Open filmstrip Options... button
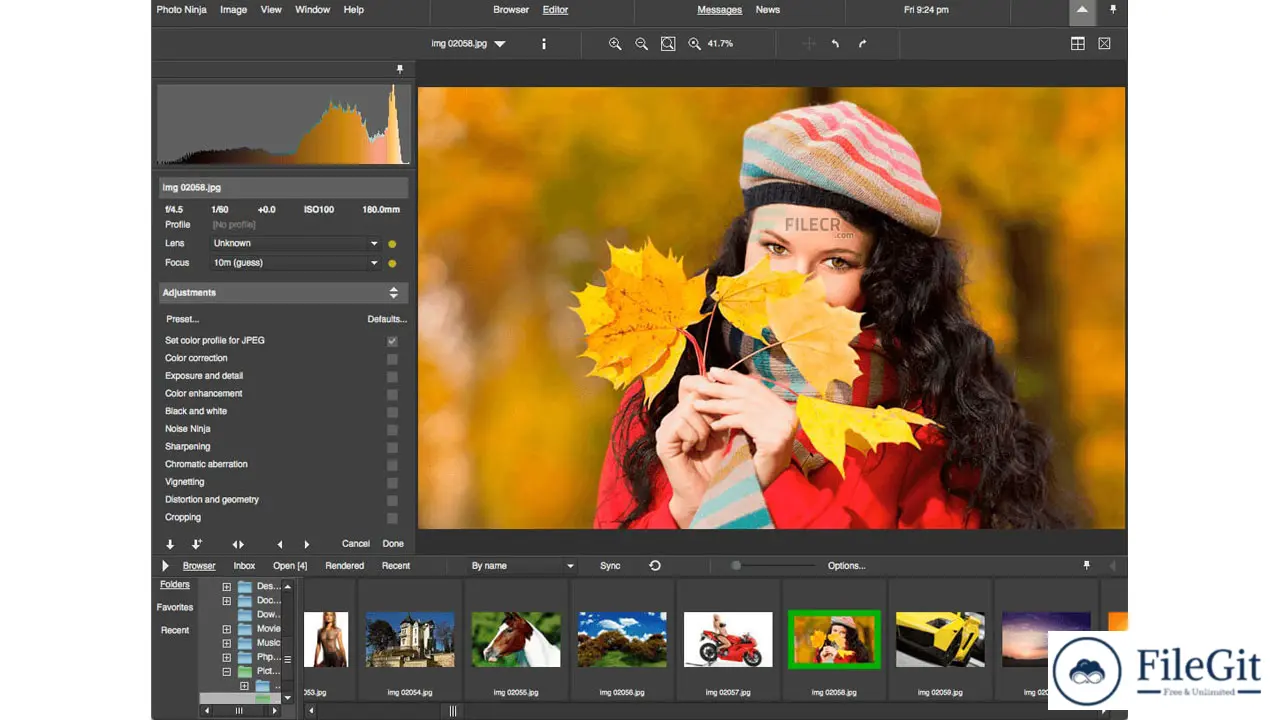1280x720 pixels. (x=847, y=566)
